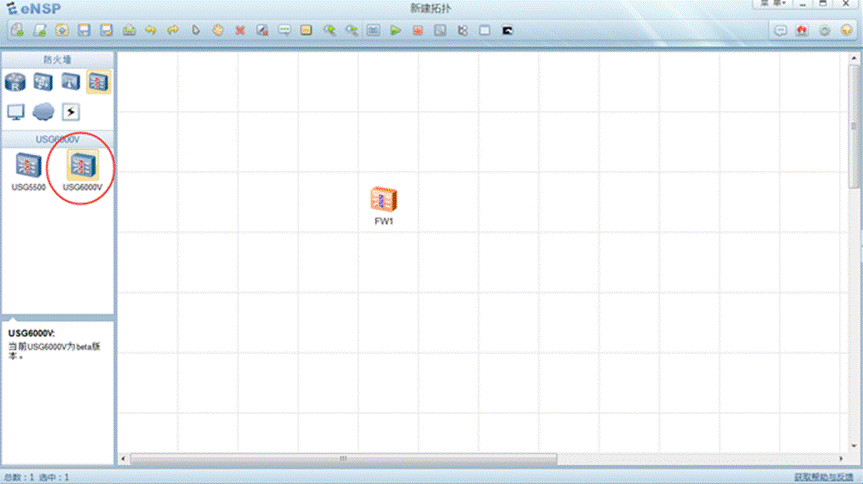This screenshot has height=484, width=863.
Task: Click the Save As toolbar icon
Action: click(106, 30)
